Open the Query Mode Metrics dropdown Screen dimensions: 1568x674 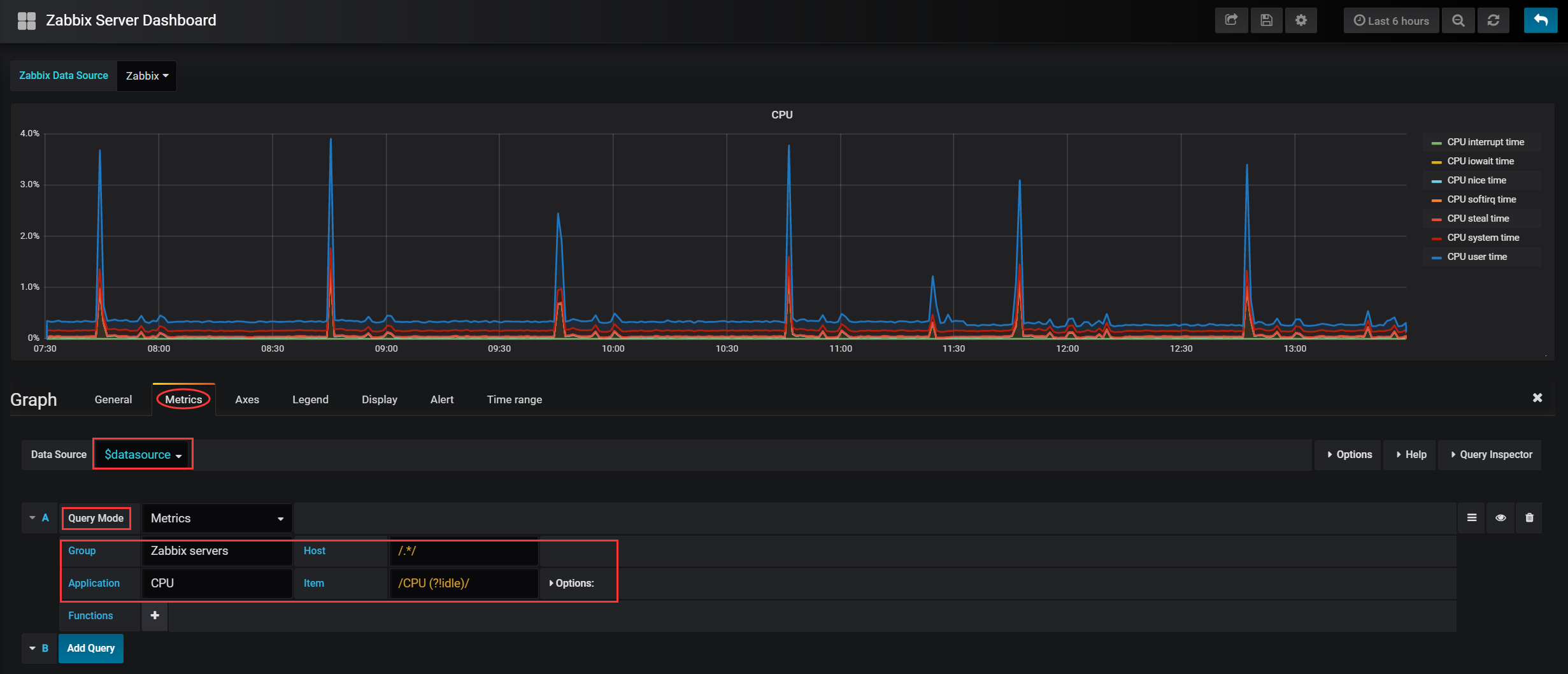click(217, 518)
